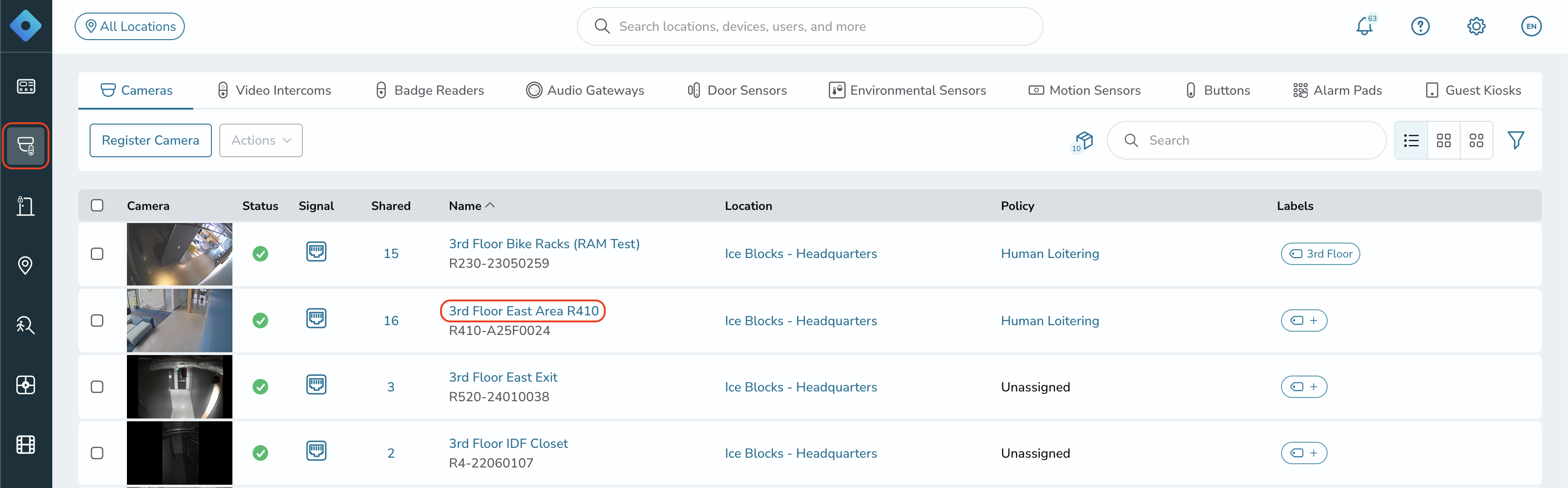Open thumbnail of 3rd Floor East Area R410 camera
1568x488 pixels.
pyautogui.click(x=180, y=321)
